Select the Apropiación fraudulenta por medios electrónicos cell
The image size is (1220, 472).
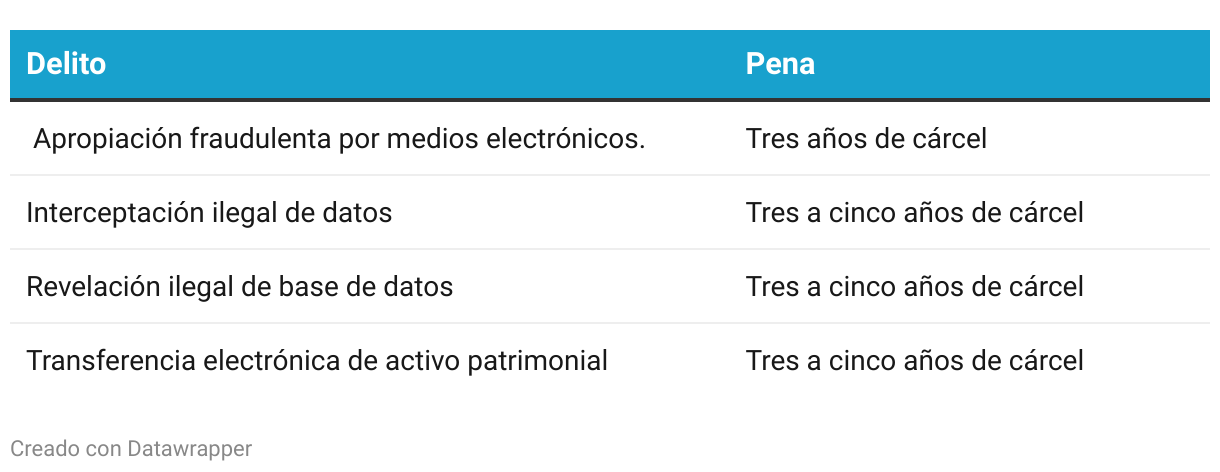(x=338, y=139)
